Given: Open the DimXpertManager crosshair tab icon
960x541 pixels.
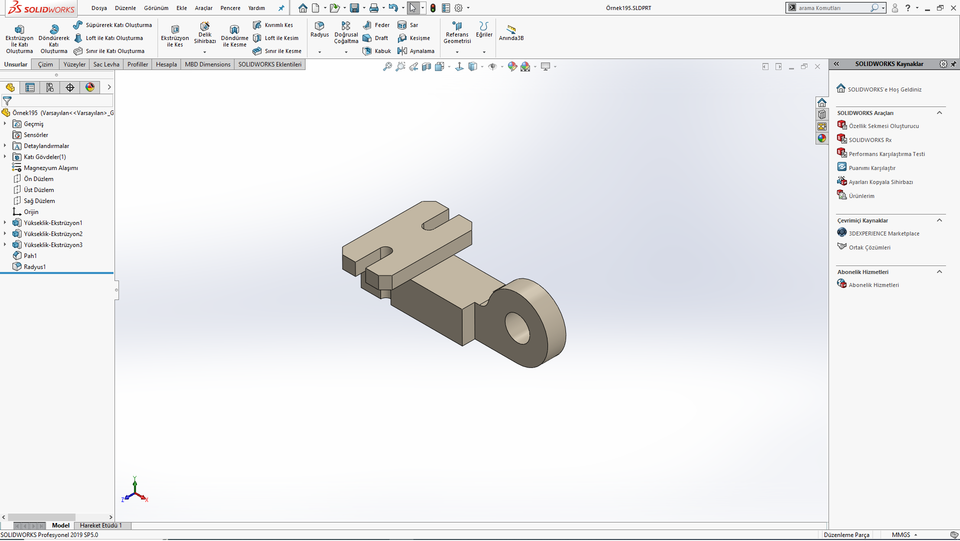Looking at the screenshot, I should 70,88.
